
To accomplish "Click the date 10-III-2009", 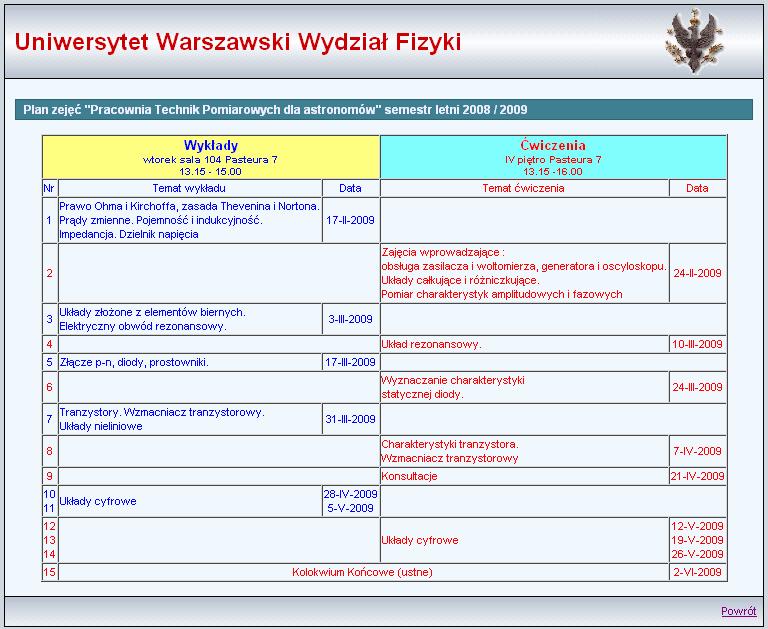I will (x=697, y=344).
